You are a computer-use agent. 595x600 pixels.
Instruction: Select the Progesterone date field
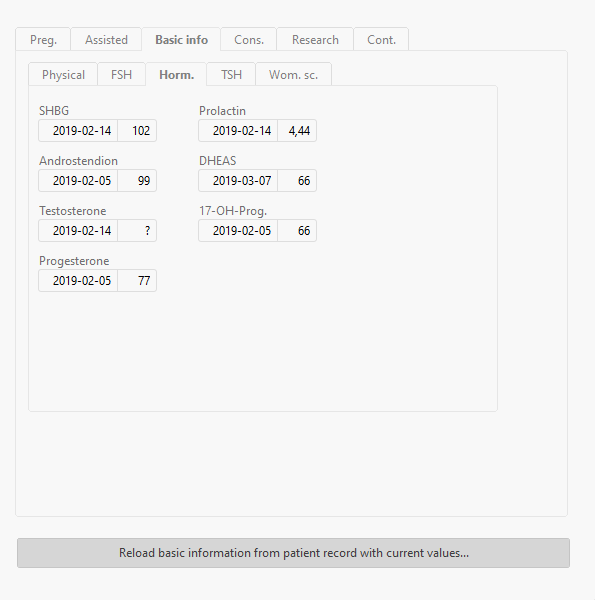click(x=78, y=280)
